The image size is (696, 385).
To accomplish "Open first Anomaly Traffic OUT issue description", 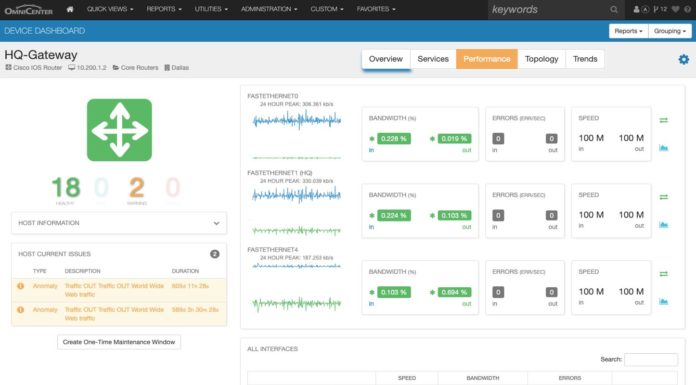I will 114,290.
